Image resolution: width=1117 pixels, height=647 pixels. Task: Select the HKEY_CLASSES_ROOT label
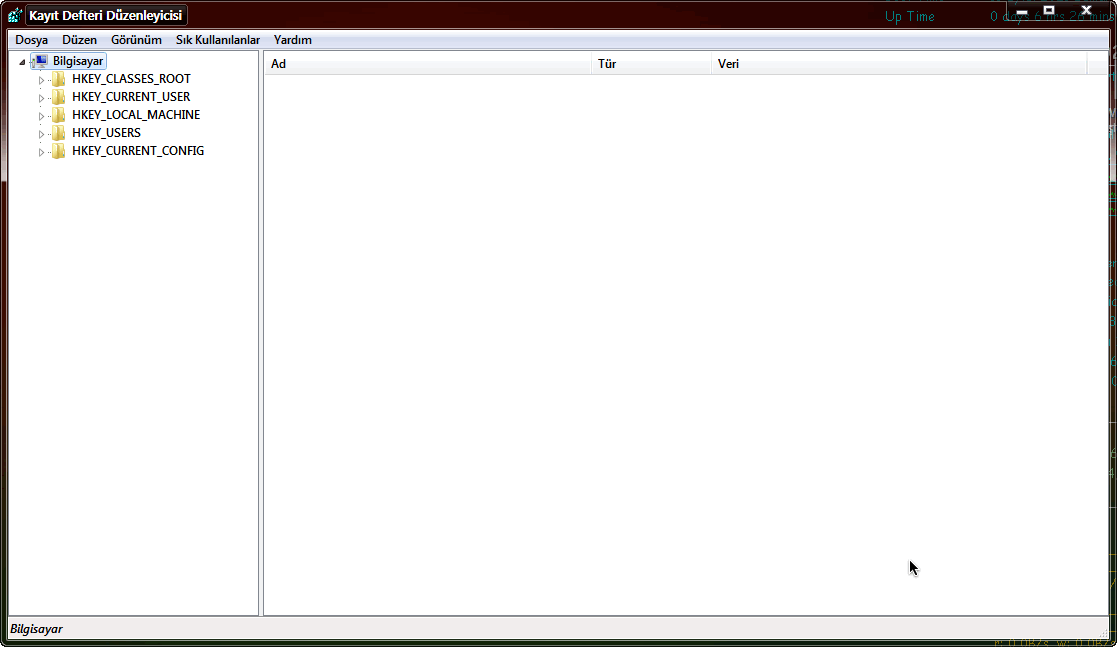131,79
